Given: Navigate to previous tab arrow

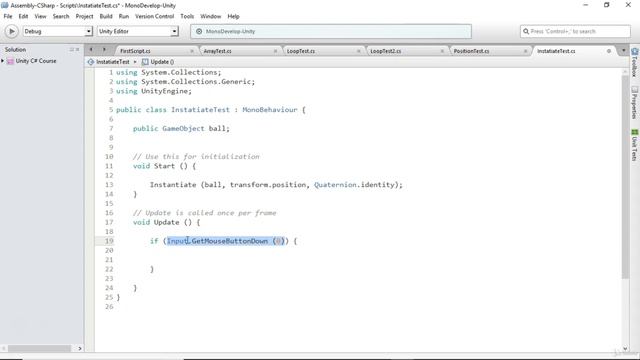Looking at the screenshot, I should 91,50.
